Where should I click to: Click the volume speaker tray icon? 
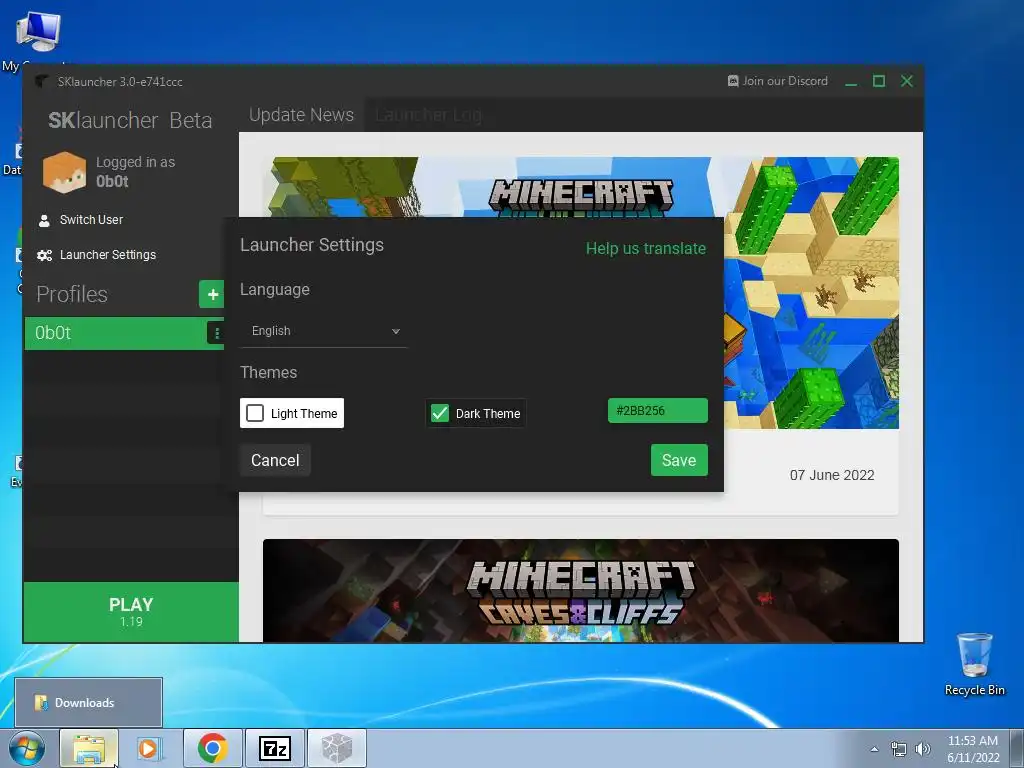tap(923, 749)
